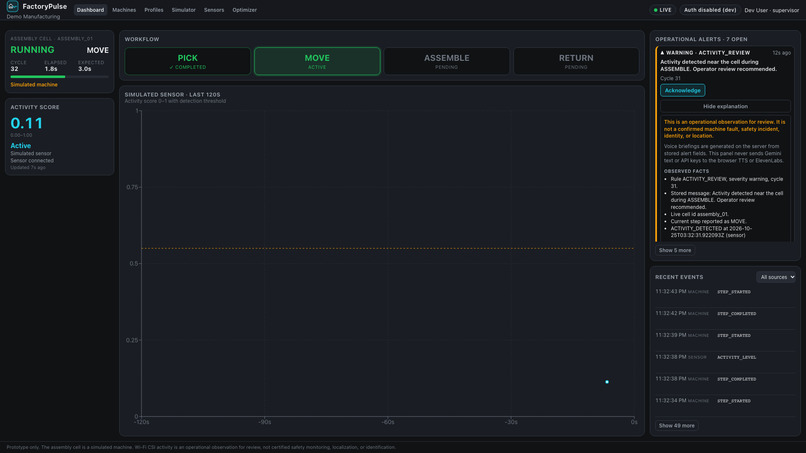Select the ASSEMBLE pending workflow step
806x453 pixels.
[x=447, y=61]
